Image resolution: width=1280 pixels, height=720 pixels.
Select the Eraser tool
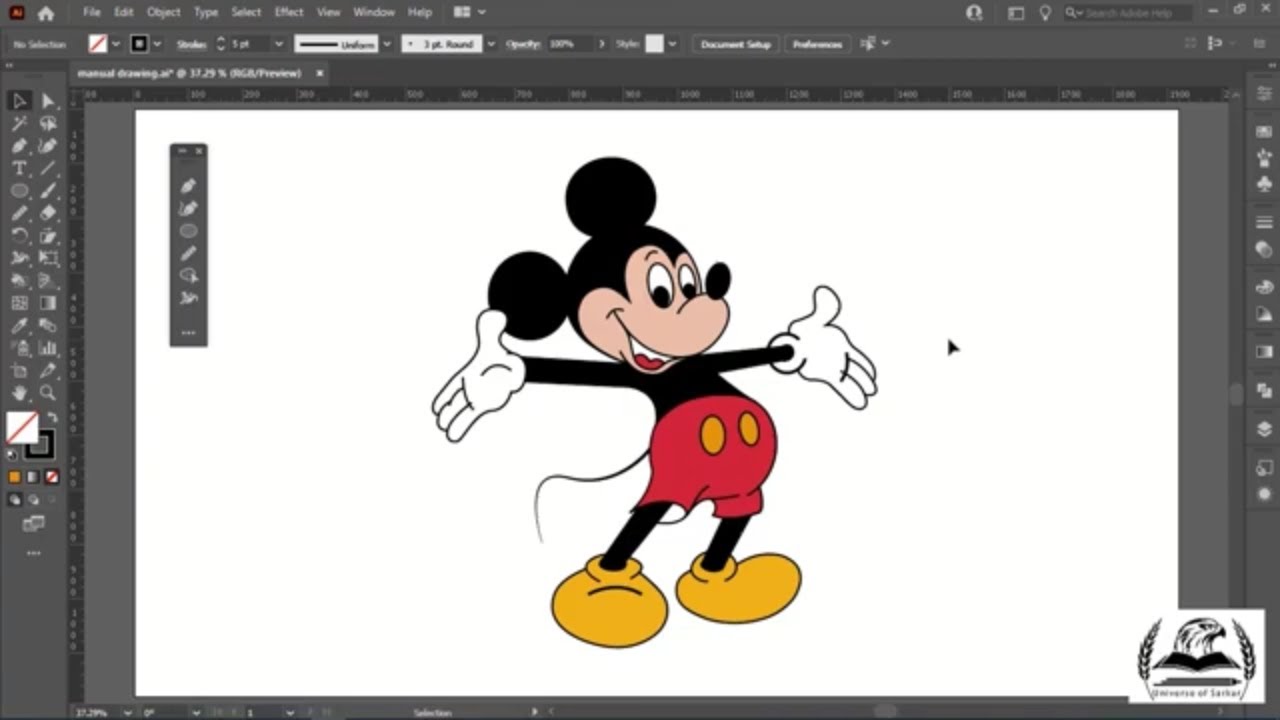48,212
